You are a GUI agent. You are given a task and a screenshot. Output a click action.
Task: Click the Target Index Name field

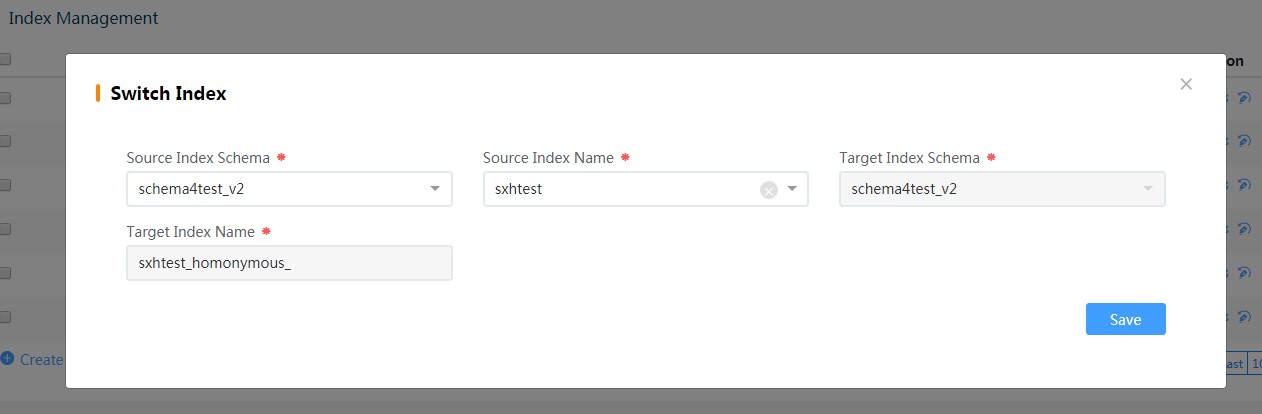pos(289,263)
